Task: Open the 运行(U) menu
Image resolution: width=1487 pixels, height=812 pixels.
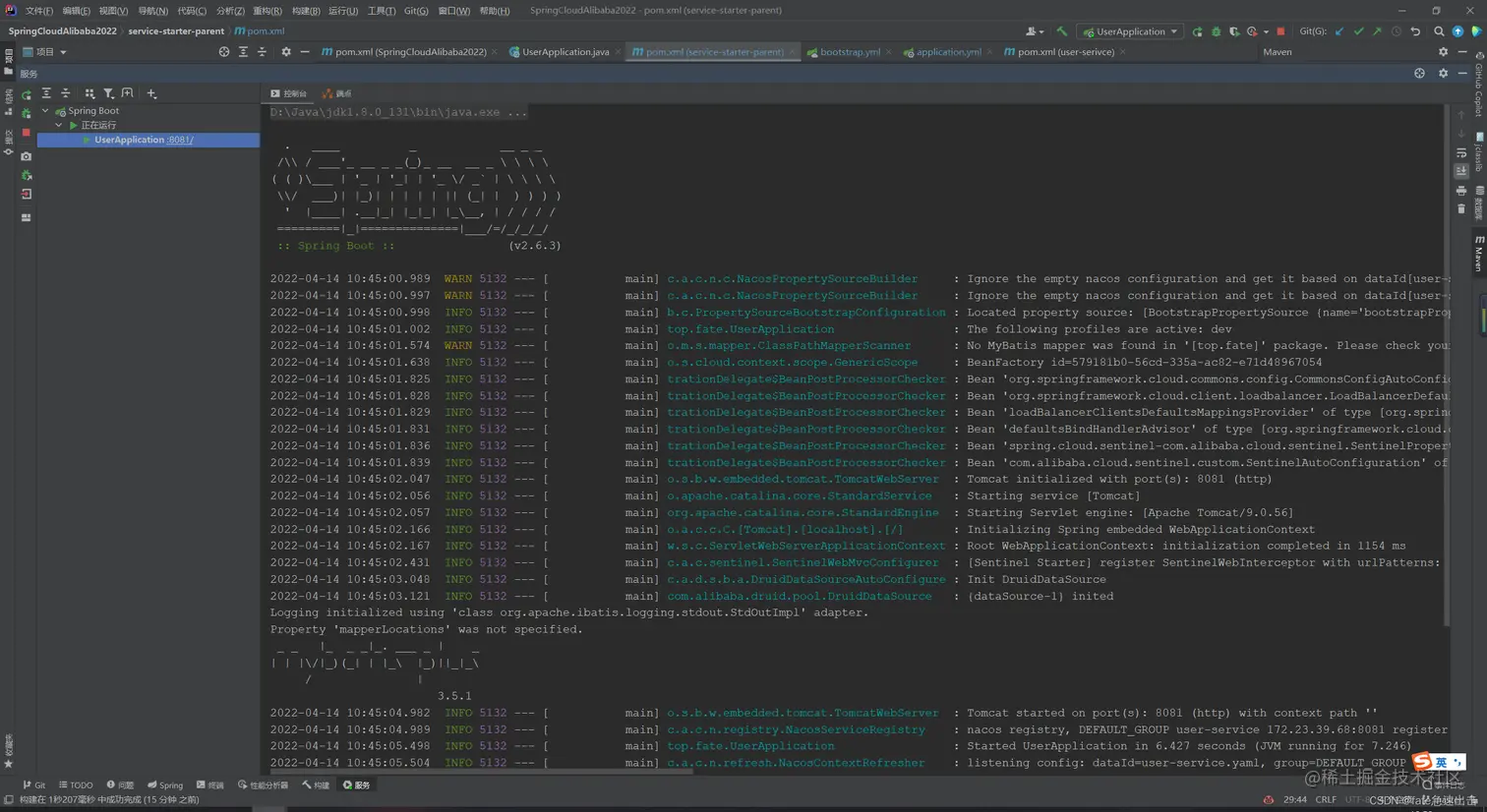Action: [x=343, y=11]
